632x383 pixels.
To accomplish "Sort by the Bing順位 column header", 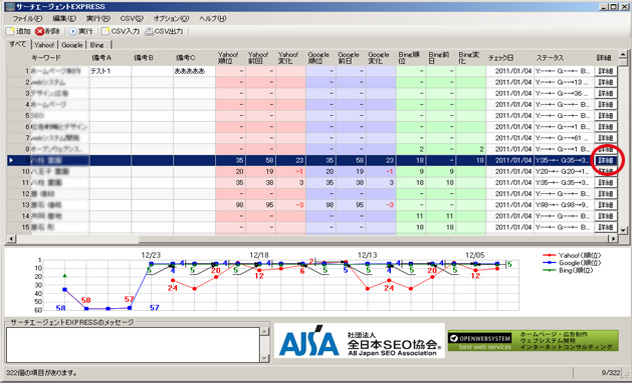I will point(411,58).
